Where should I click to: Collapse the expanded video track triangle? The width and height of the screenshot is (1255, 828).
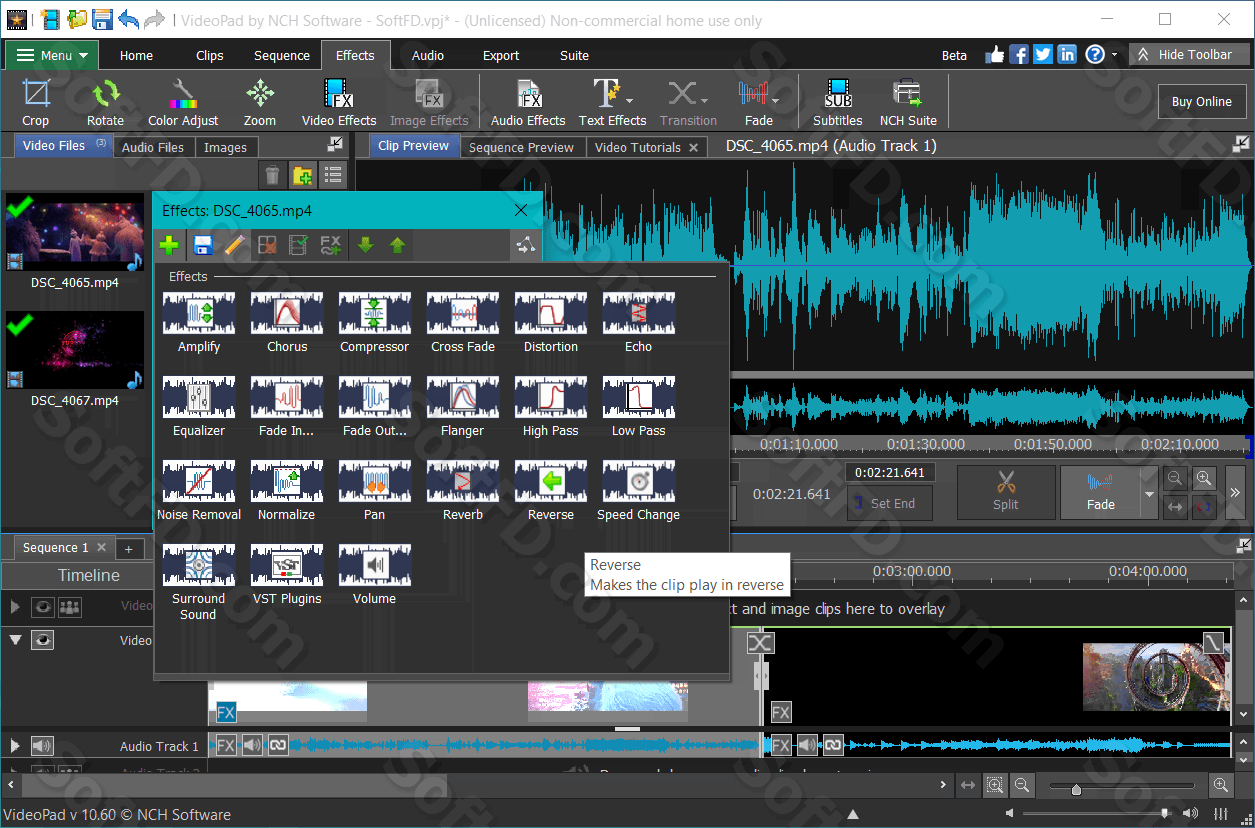15,640
